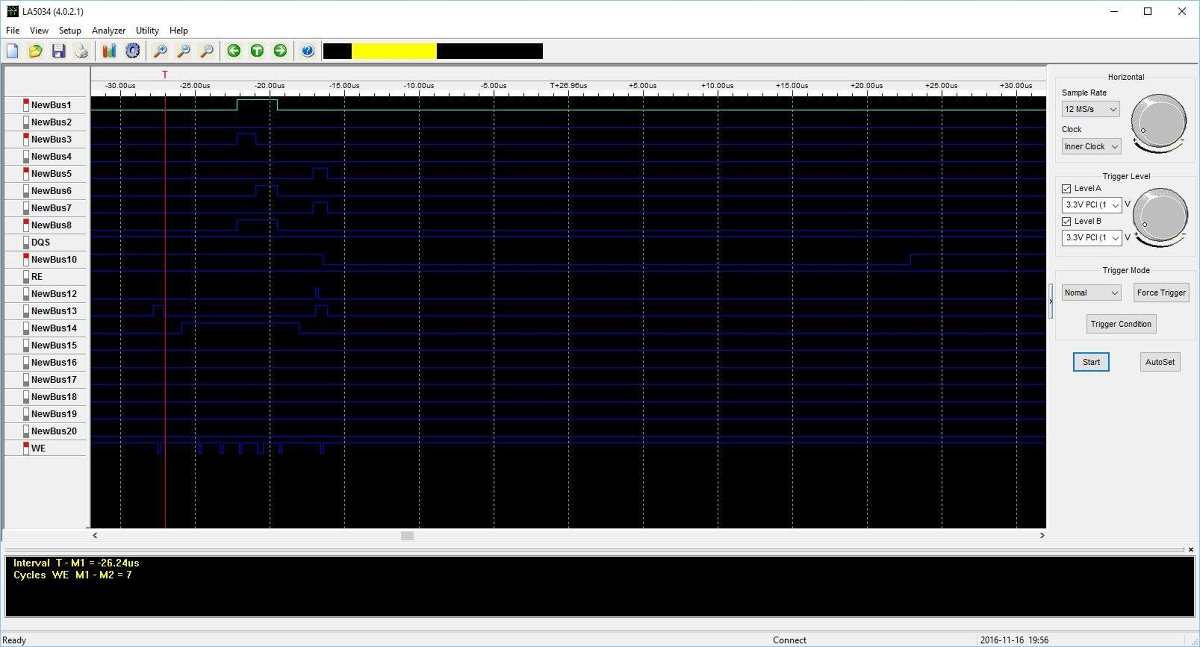Open settings via the gear icon
Image resolution: width=1200 pixels, height=647 pixels.
coord(132,51)
